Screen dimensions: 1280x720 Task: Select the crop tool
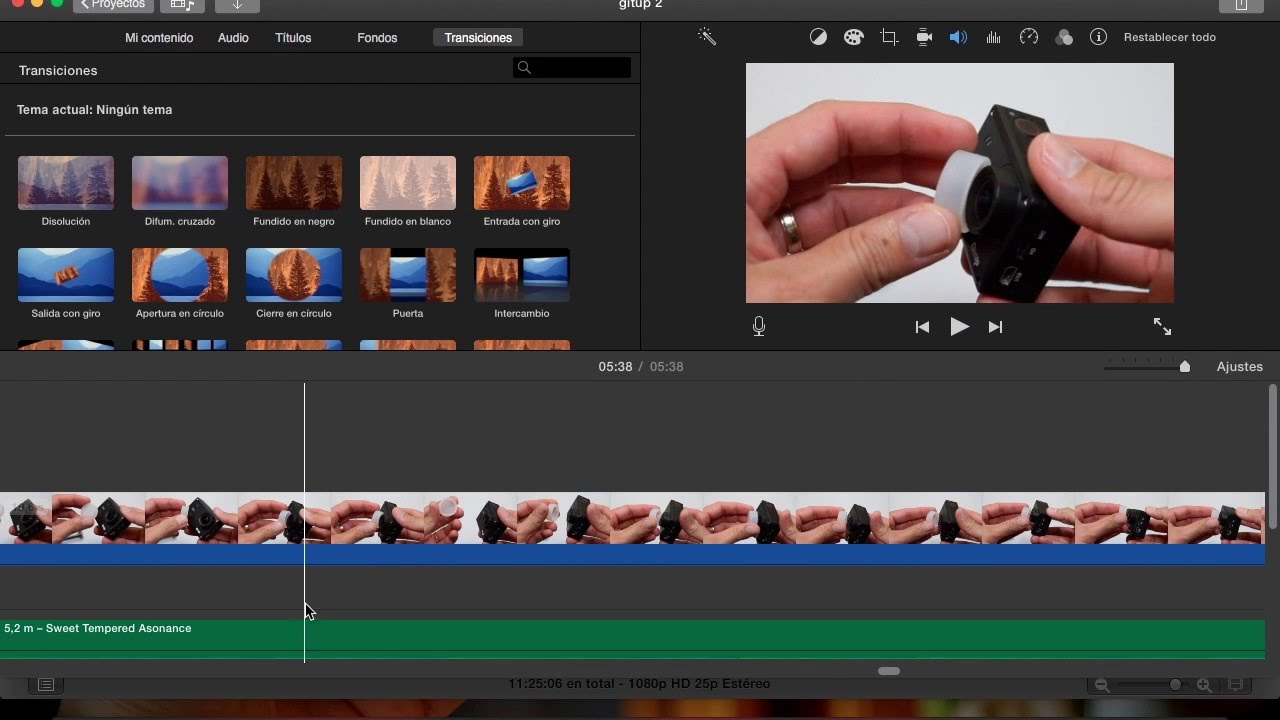pos(889,37)
